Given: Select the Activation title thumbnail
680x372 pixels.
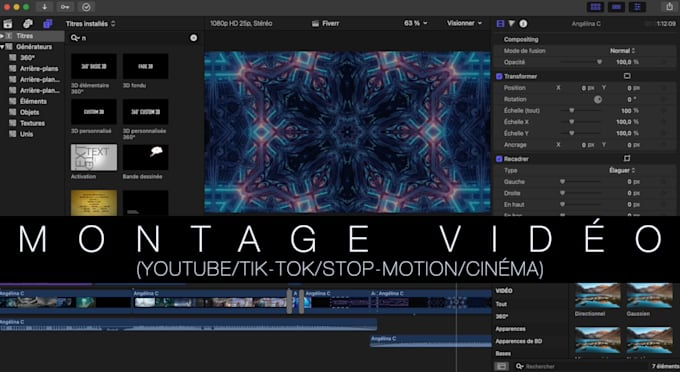Looking at the screenshot, I should coord(94,157).
